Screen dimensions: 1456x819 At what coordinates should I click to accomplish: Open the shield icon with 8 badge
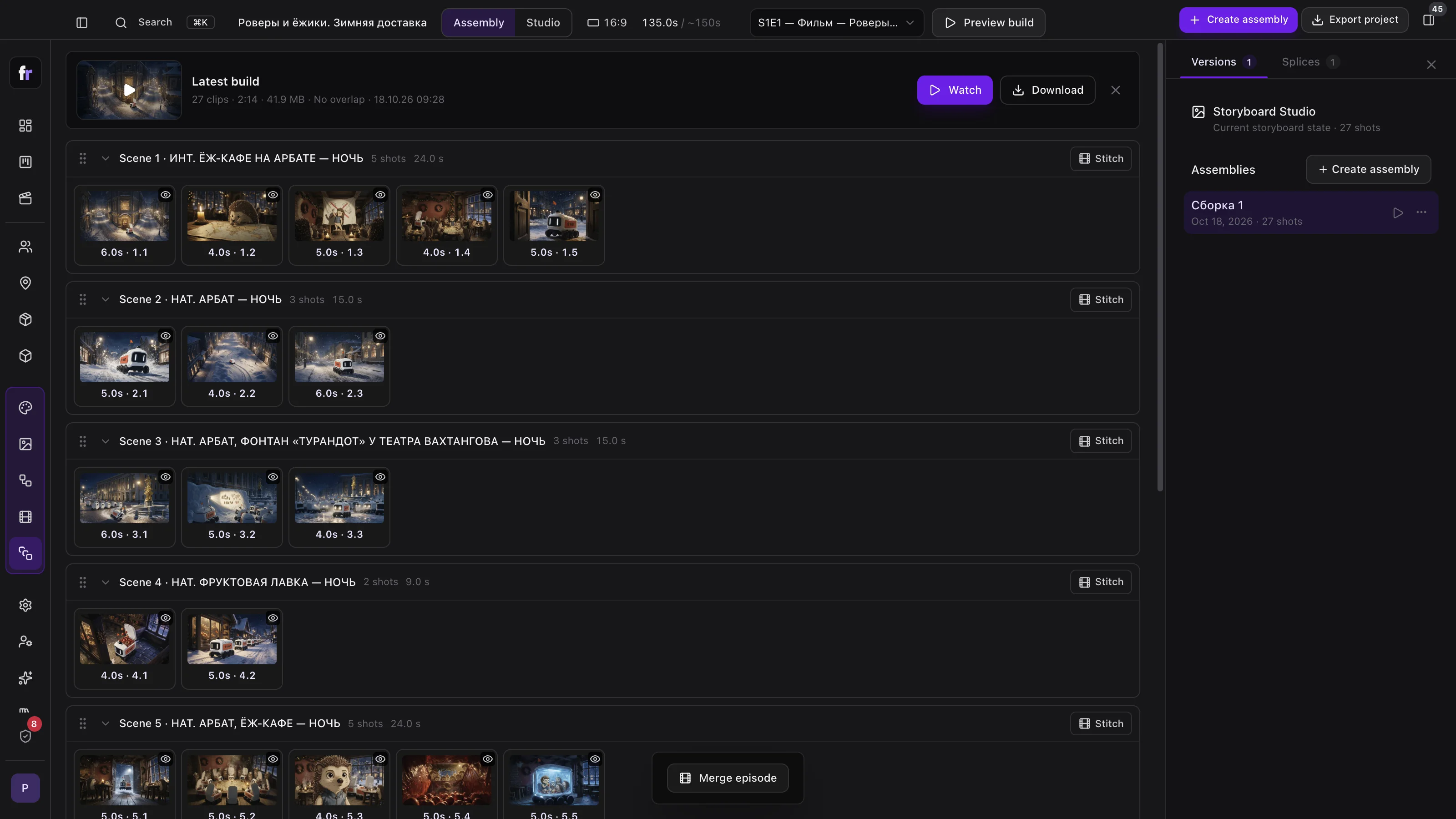click(x=25, y=736)
